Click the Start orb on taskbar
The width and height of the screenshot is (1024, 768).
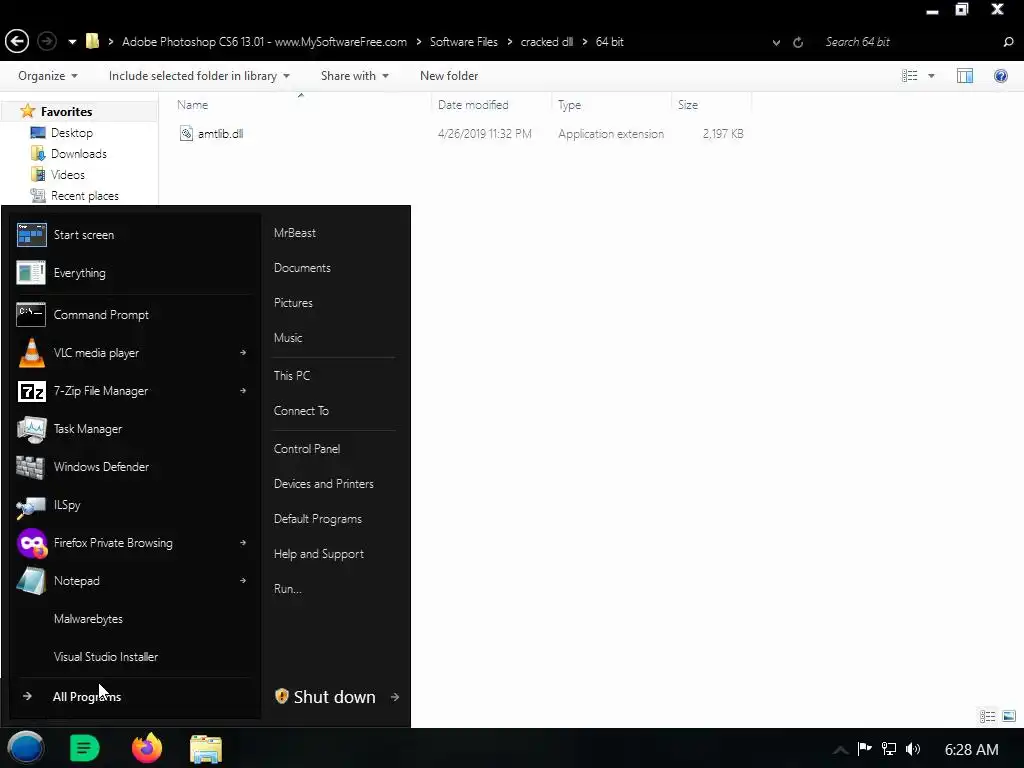(x=25, y=748)
